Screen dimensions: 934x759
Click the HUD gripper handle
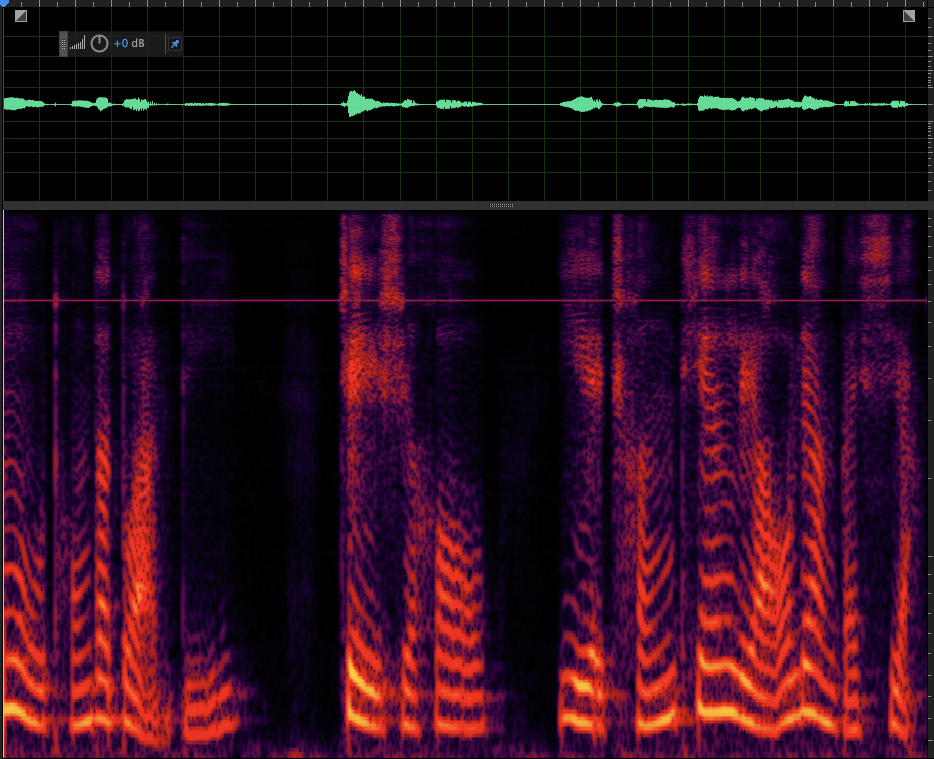click(x=63, y=44)
